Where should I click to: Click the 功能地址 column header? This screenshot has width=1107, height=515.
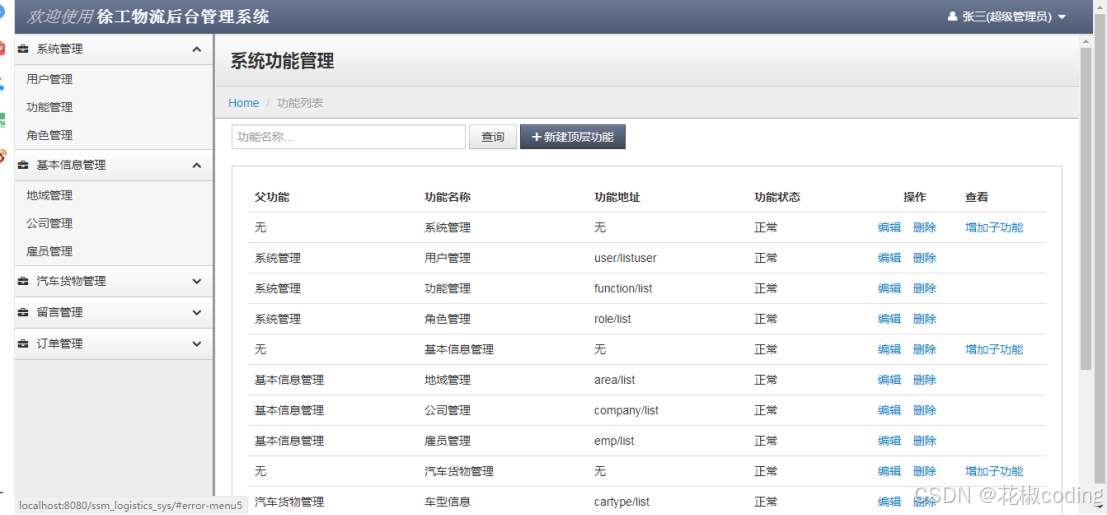point(618,197)
